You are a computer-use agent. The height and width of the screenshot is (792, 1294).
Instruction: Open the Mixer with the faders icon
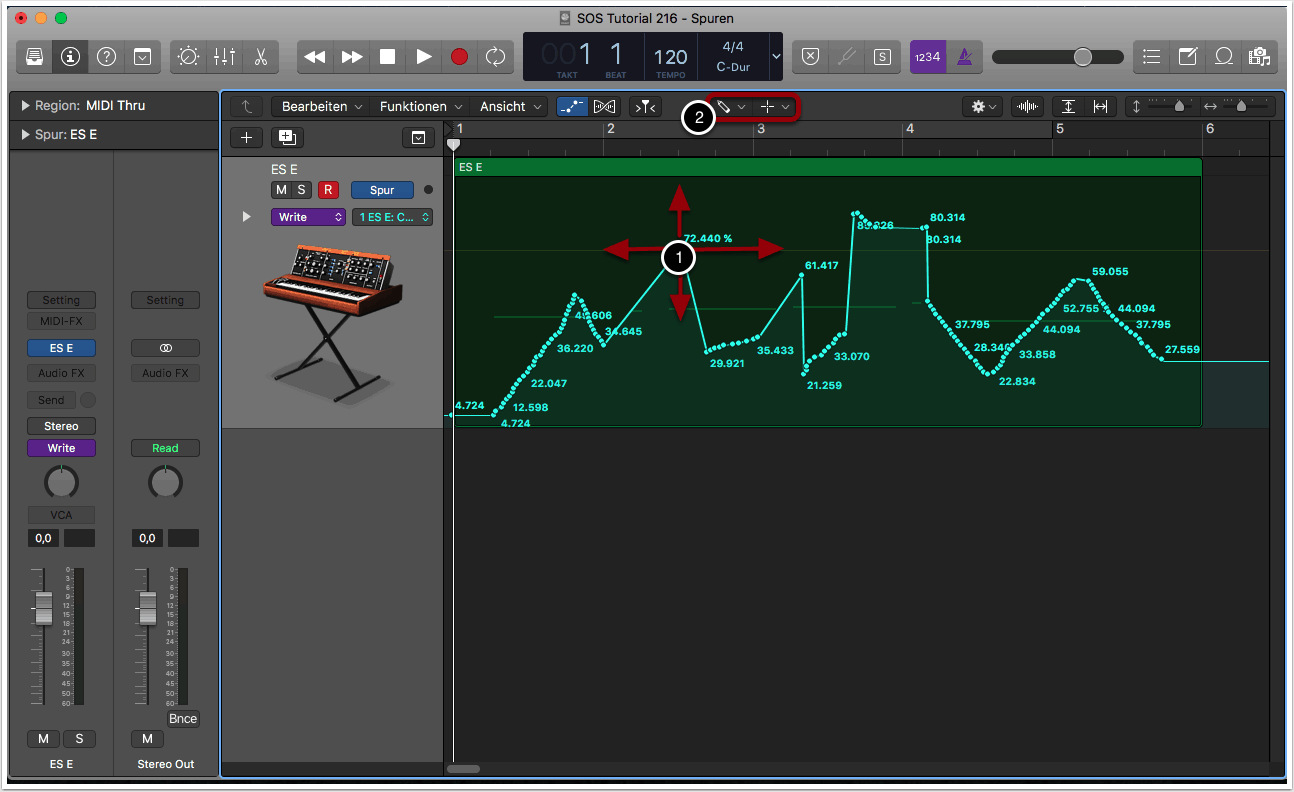pos(224,57)
